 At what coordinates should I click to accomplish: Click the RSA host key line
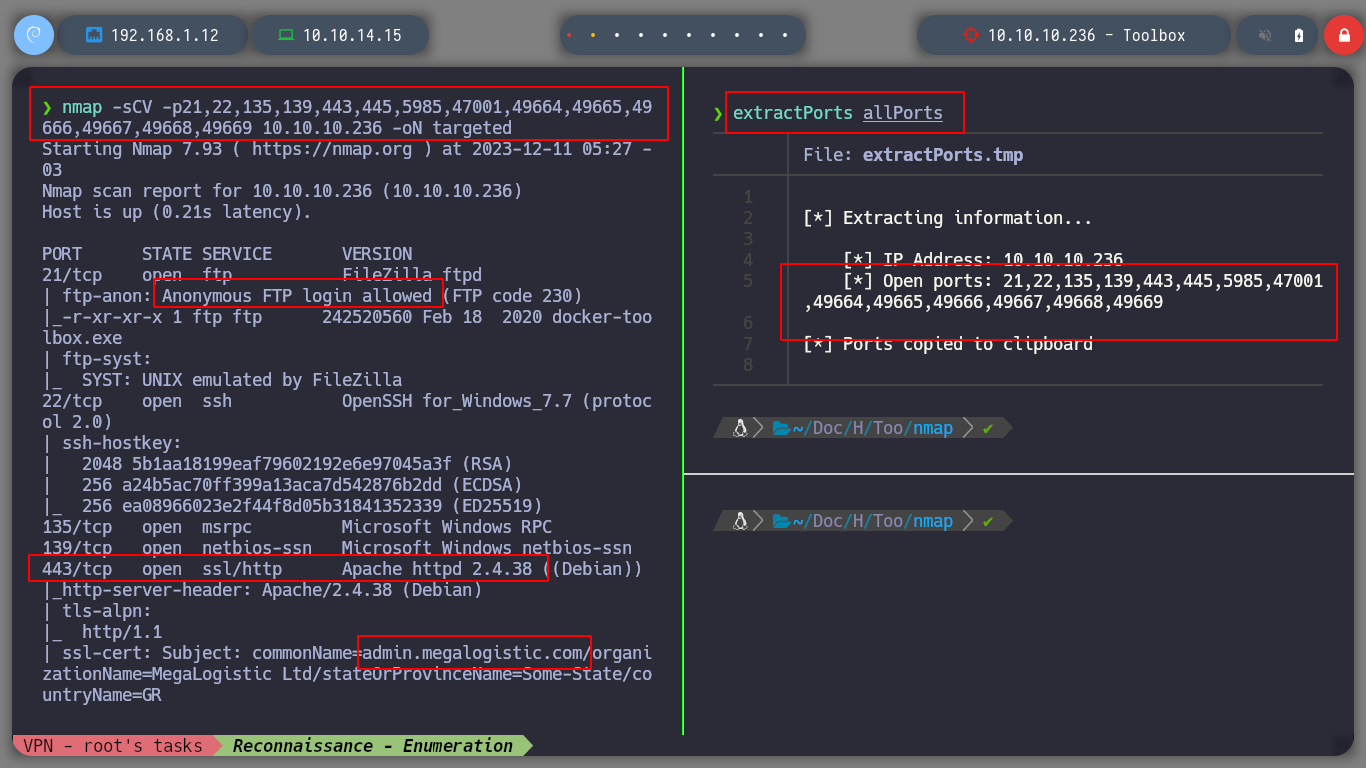pos(277,464)
